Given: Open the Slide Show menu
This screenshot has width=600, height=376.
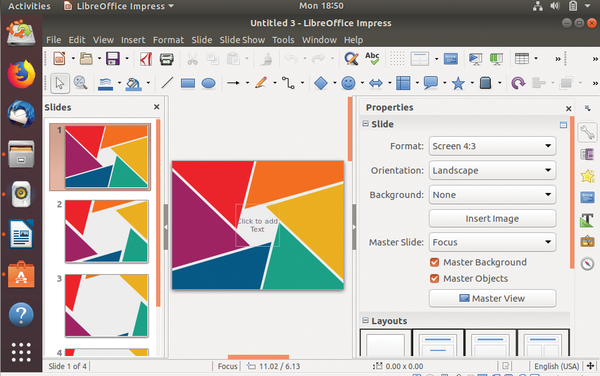Looking at the screenshot, I should pyautogui.click(x=242, y=40).
